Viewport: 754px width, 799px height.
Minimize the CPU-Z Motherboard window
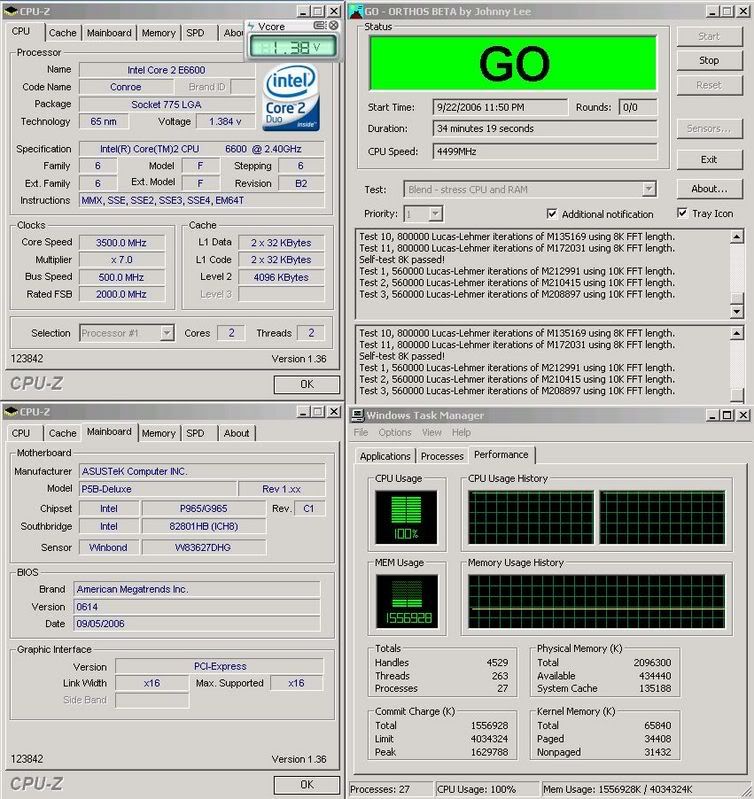pyautogui.click(x=303, y=411)
